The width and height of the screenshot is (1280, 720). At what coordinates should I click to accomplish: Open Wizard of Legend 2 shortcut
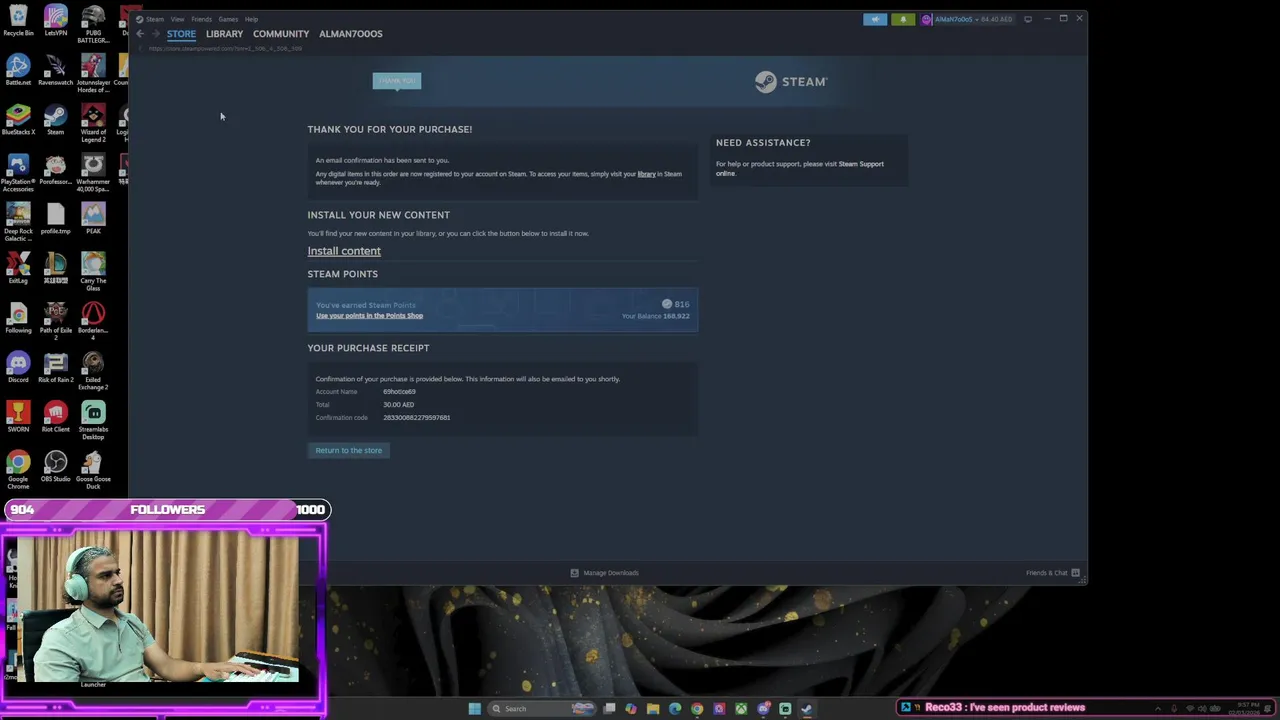[x=93, y=123]
